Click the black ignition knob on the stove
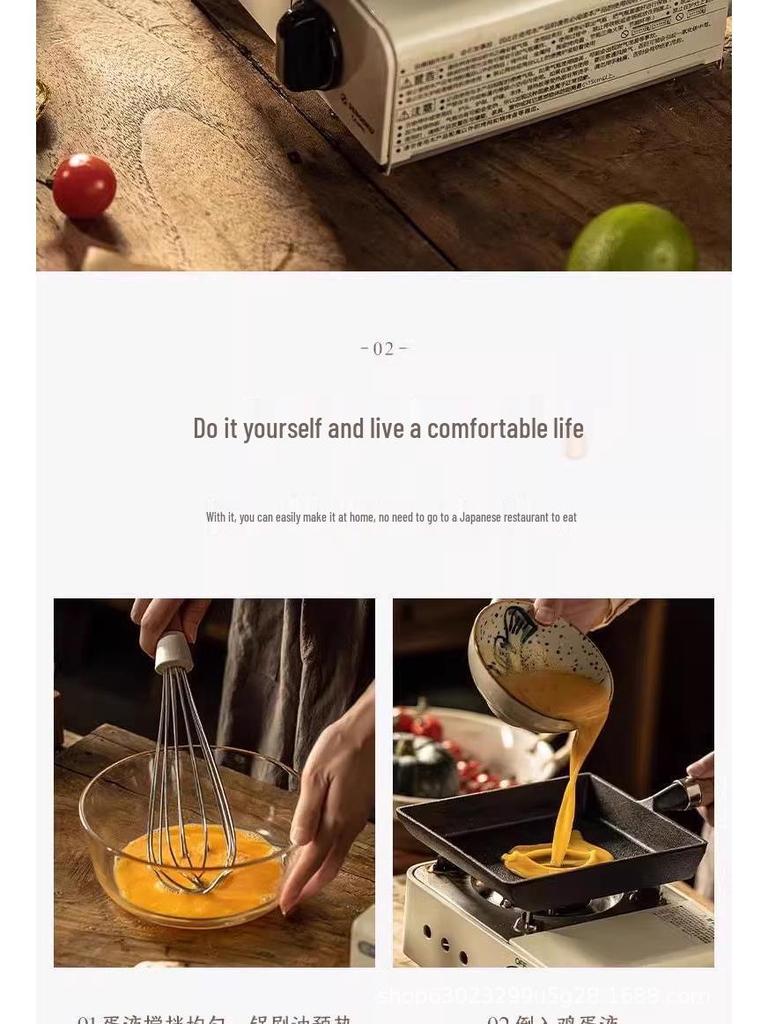 pyautogui.click(x=308, y=44)
